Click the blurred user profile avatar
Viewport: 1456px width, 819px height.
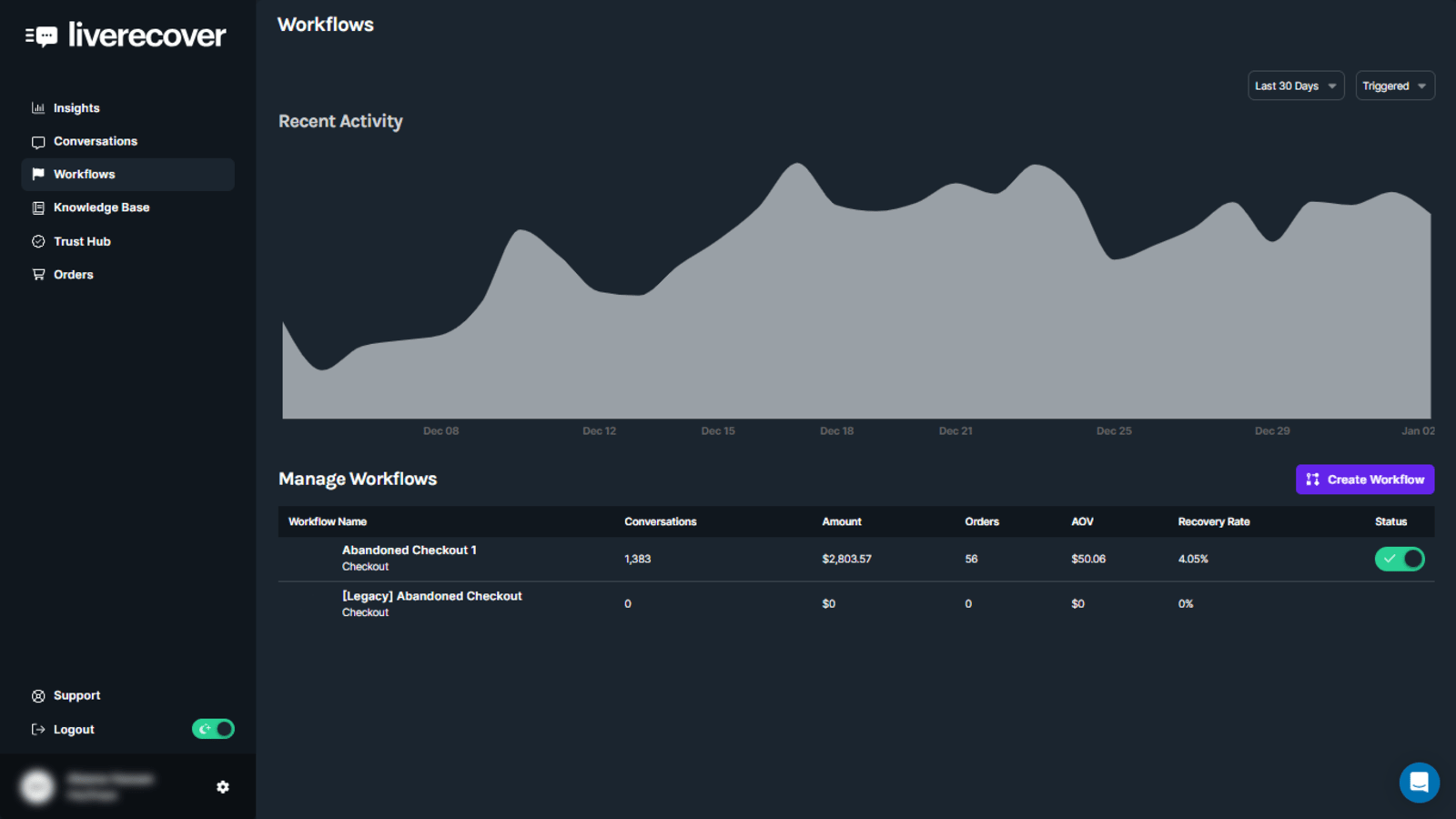coord(37,786)
